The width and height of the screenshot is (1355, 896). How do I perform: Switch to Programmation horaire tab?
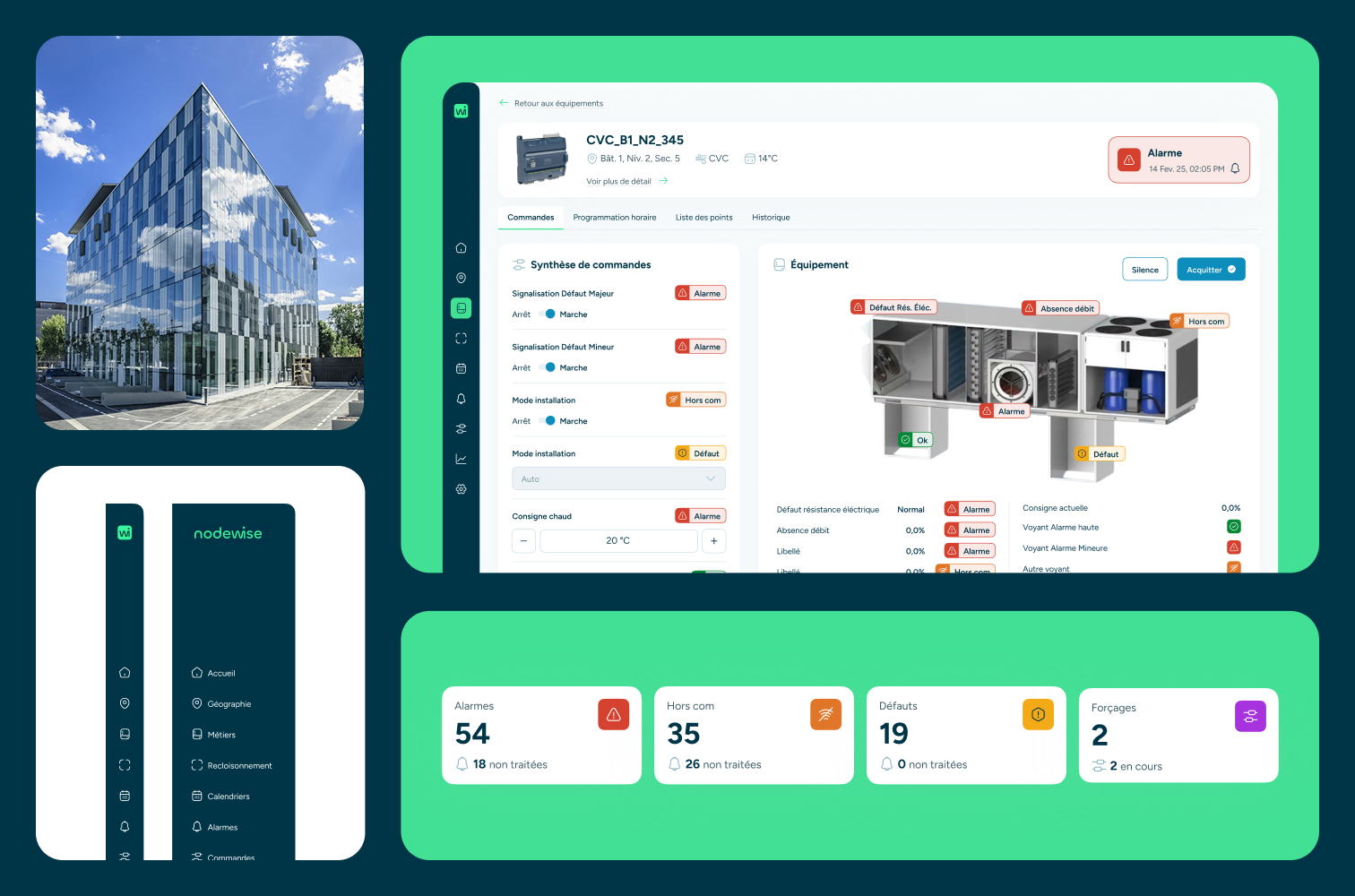point(615,218)
